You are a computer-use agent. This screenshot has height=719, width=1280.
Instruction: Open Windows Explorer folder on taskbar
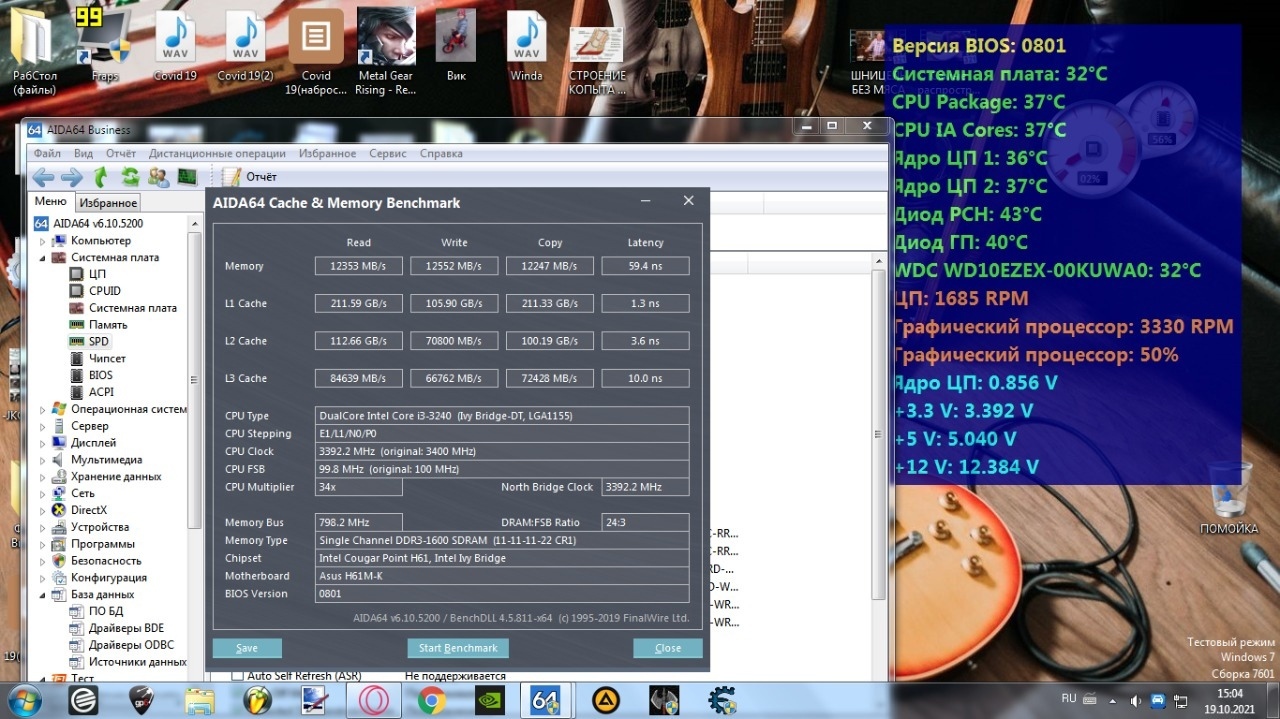pyautogui.click(x=200, y=700)
